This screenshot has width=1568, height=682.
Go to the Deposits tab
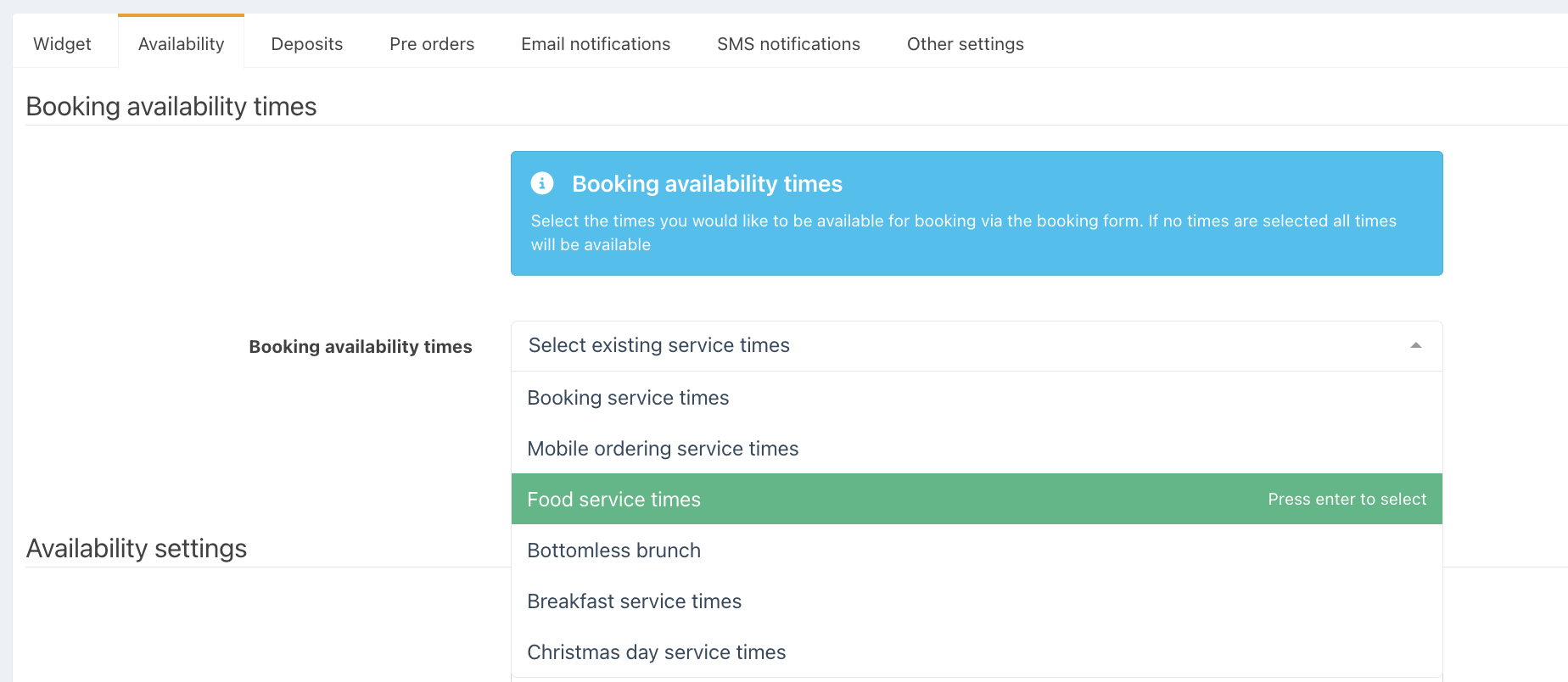click(307, 44)
